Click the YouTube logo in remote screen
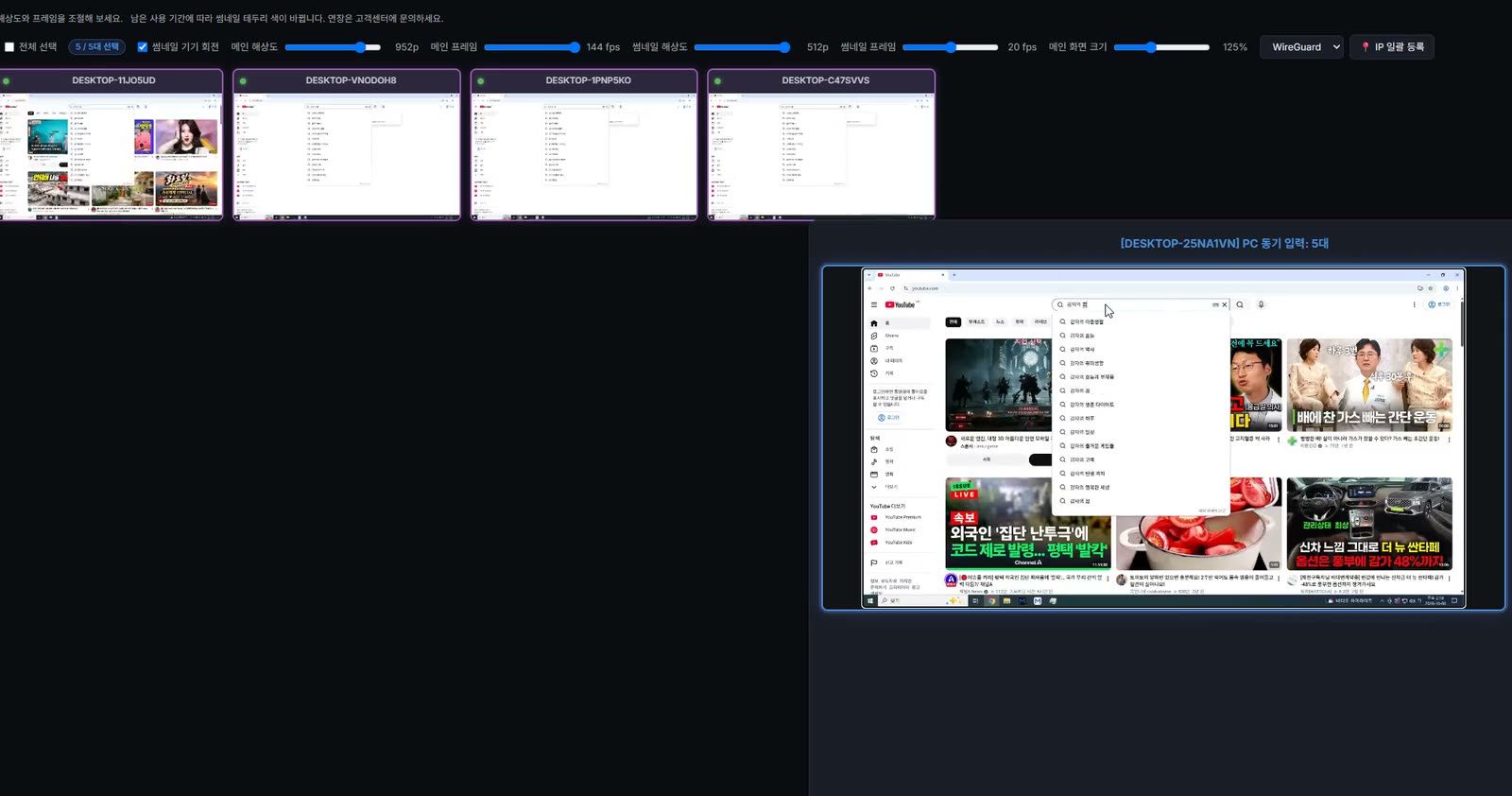 (x=901, y=304)
